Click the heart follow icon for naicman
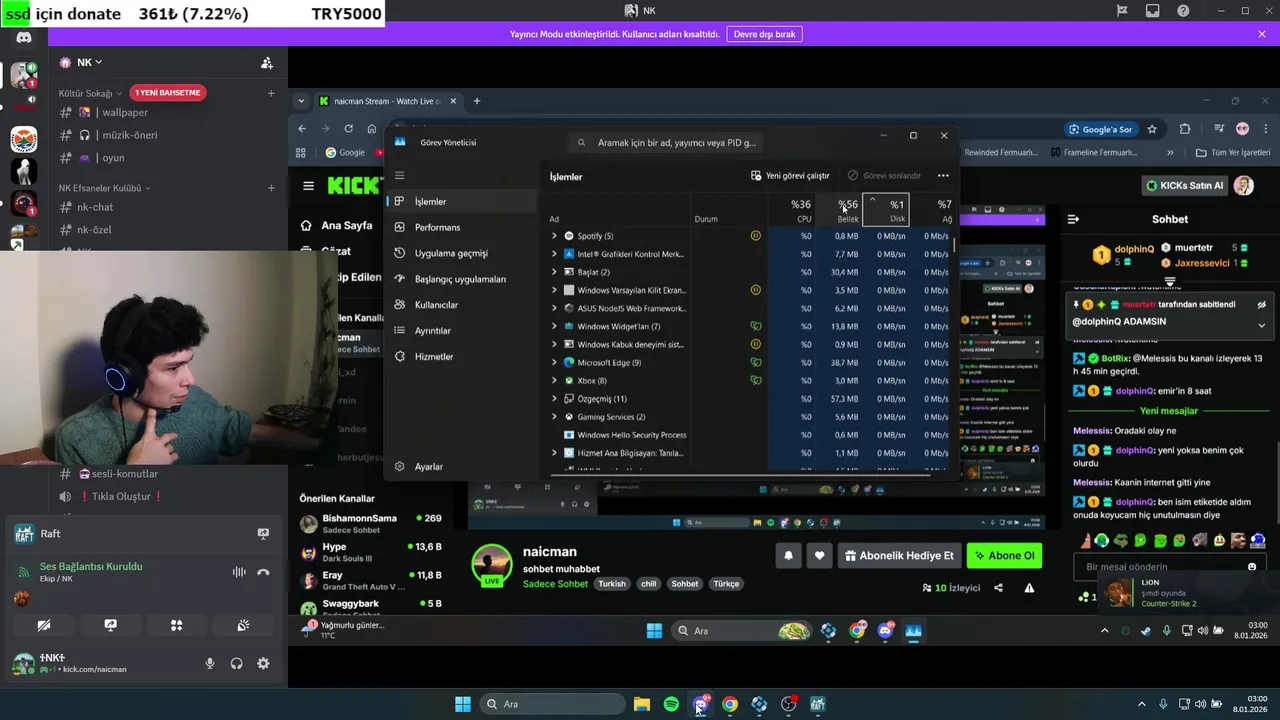This screenshot has height=720, width=1280. click(x=819, y=555)
